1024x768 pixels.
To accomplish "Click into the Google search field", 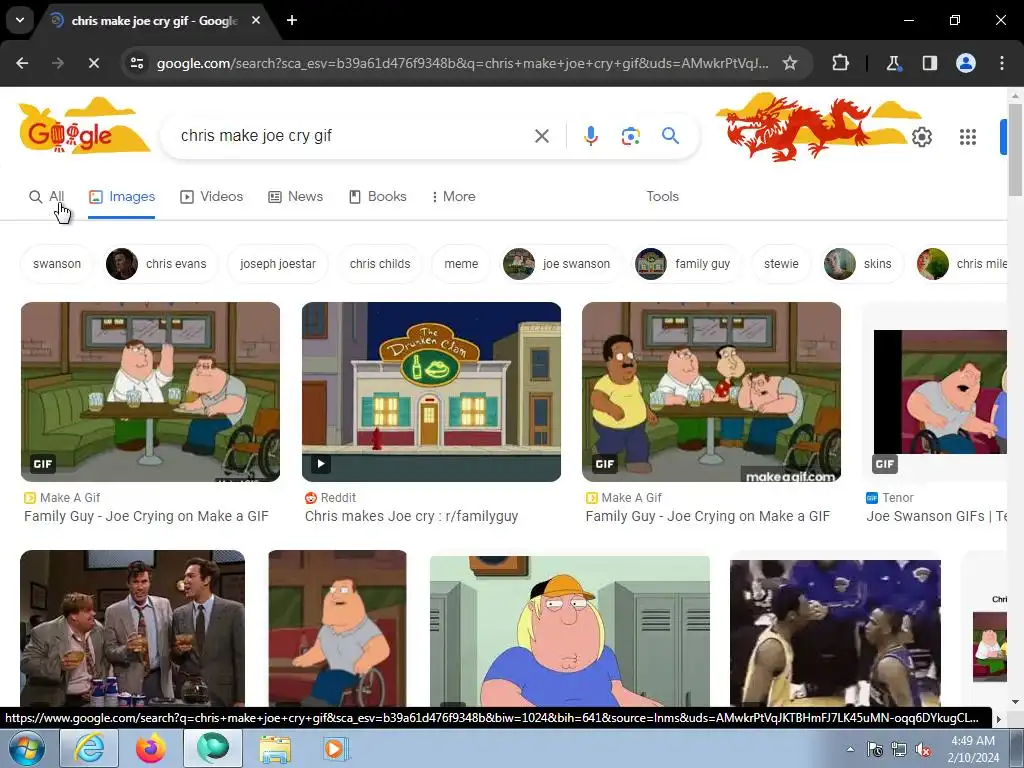I will point(353,136).
